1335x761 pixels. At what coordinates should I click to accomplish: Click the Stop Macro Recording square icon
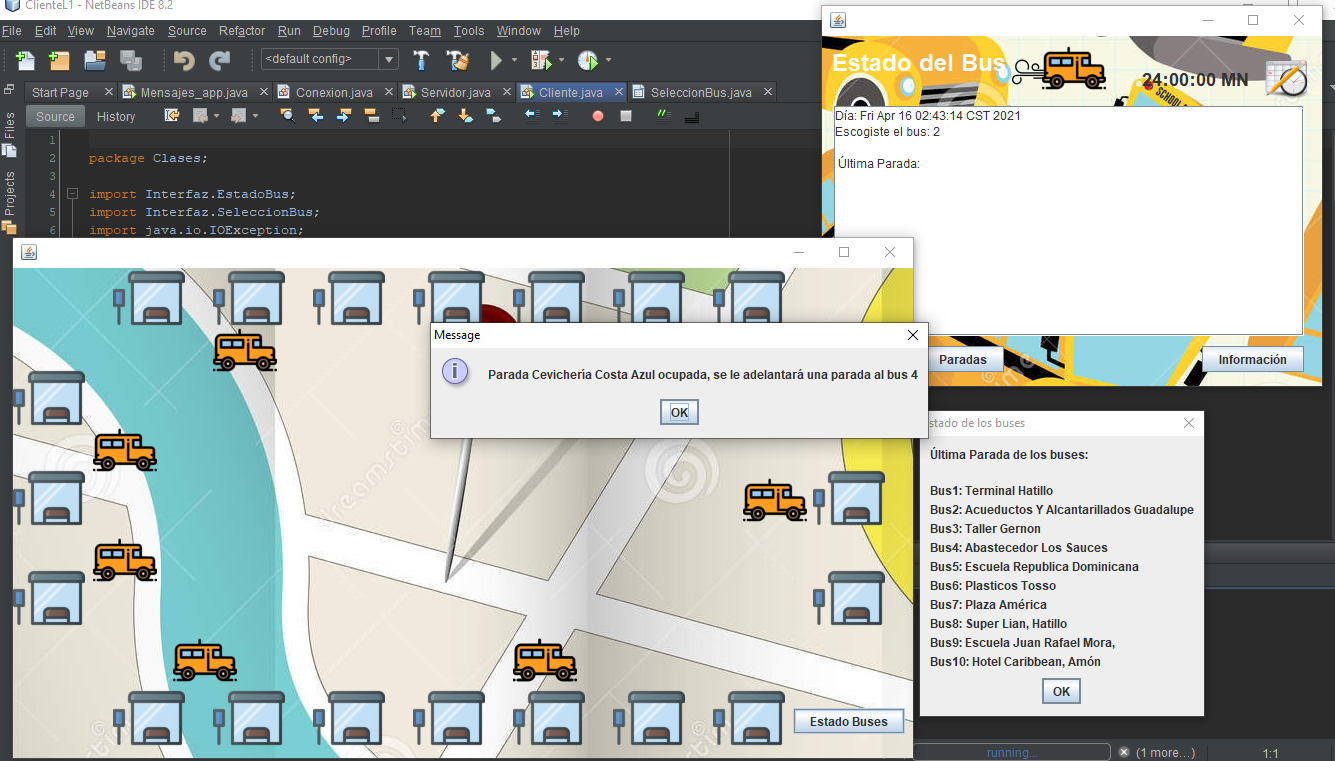click(x=626, y=116)
